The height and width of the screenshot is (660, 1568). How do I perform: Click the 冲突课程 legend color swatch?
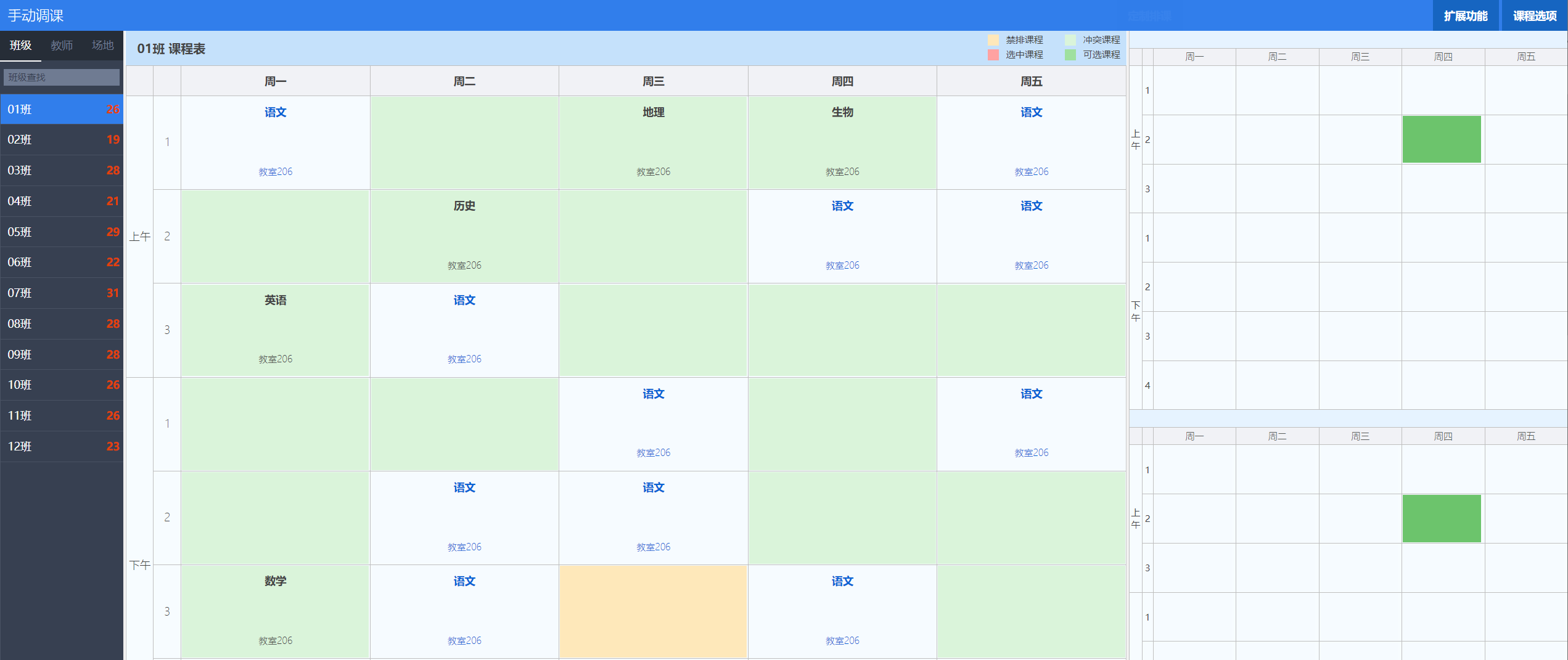(1070, 40)
